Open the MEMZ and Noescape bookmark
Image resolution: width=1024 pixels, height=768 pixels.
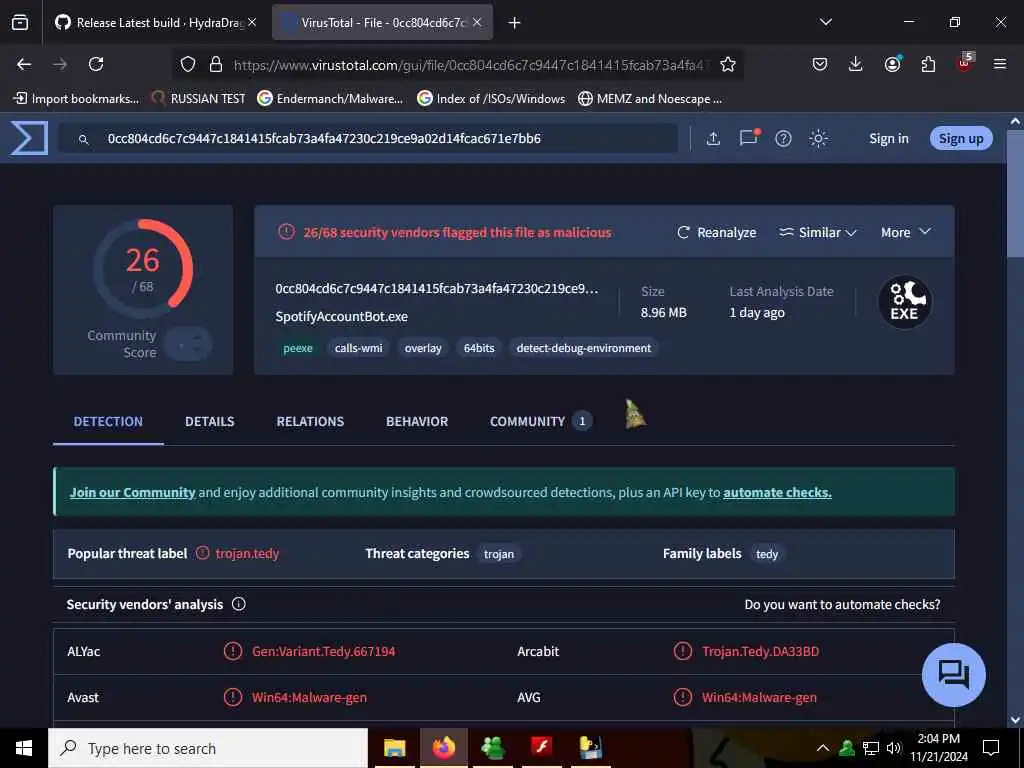click(650, 99)
